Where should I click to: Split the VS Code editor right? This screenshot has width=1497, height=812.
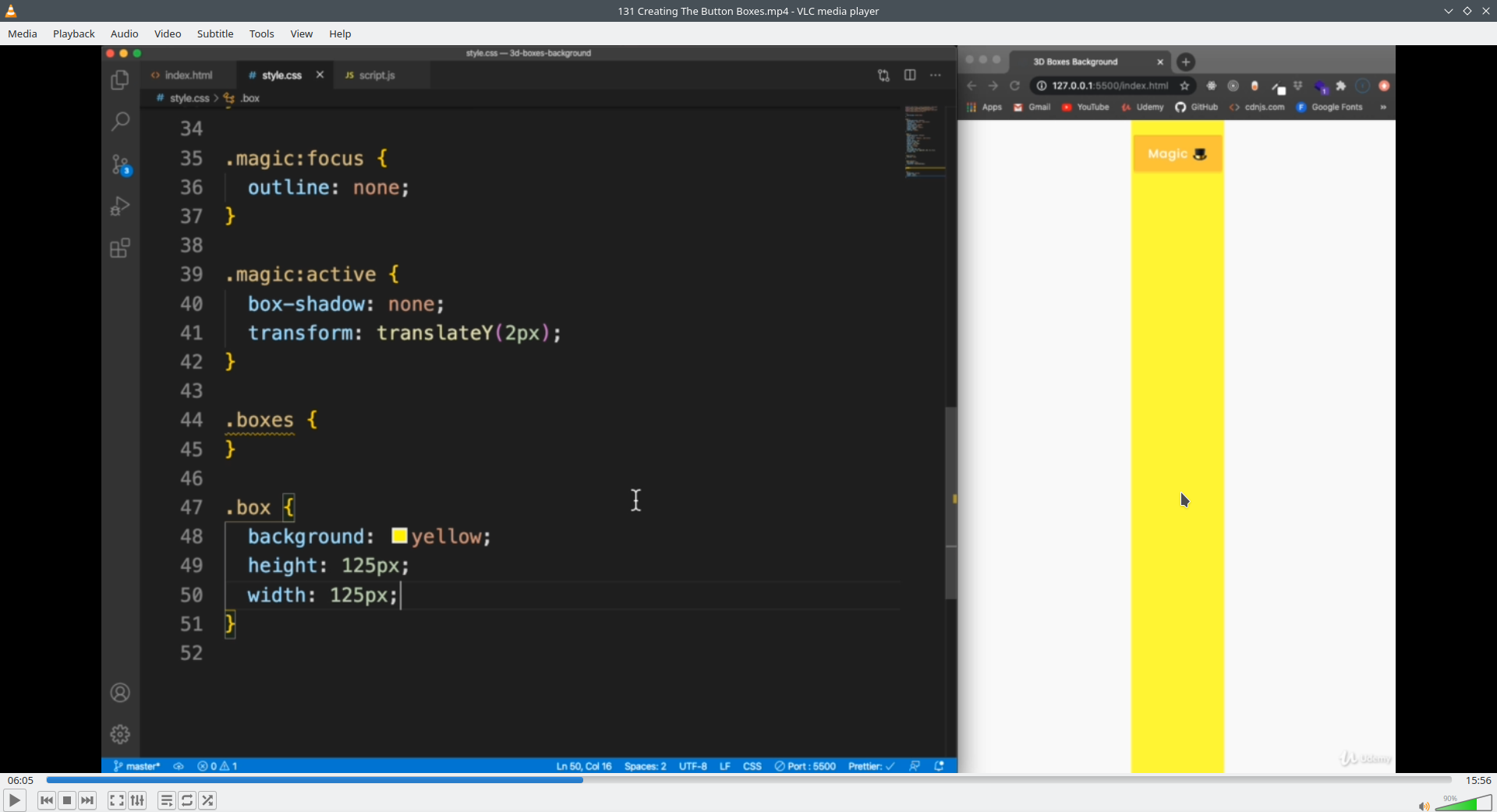910,75
